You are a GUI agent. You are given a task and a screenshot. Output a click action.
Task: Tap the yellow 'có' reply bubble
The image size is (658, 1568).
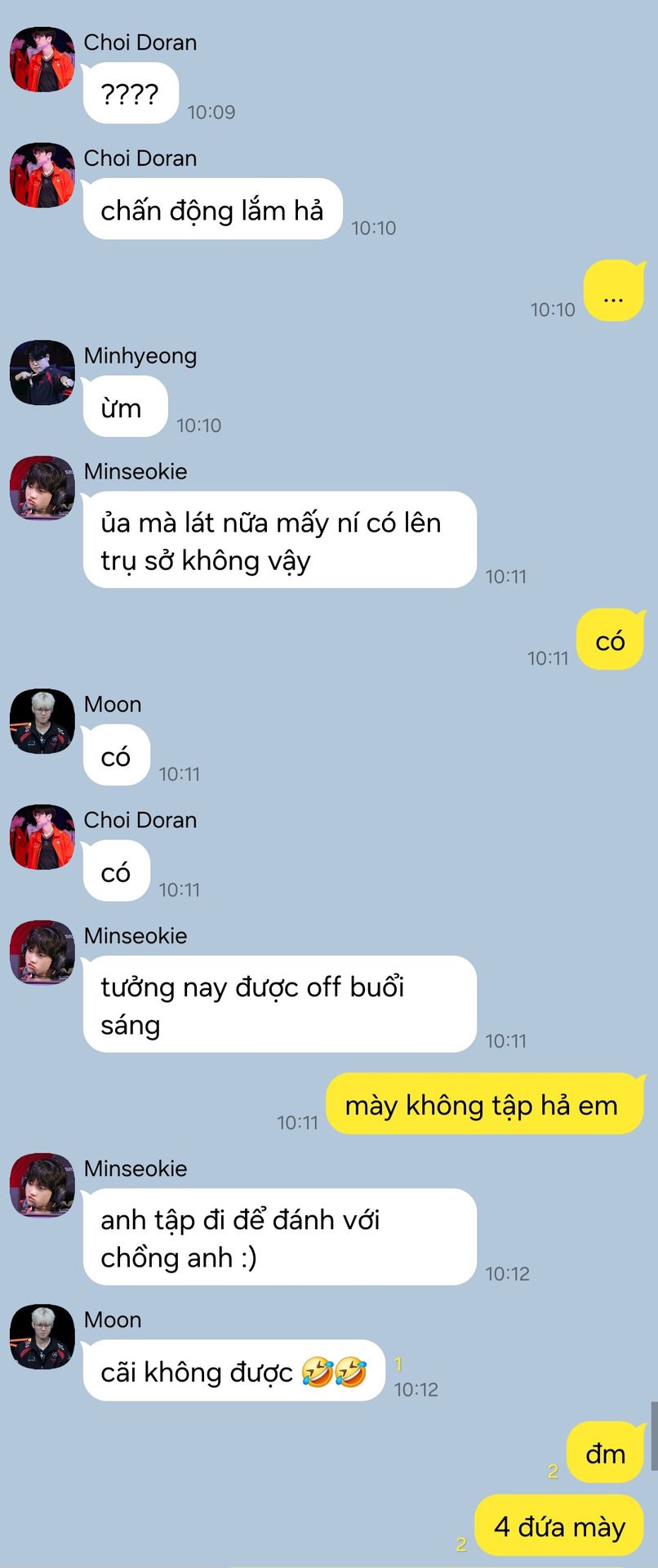click(610, 640)
